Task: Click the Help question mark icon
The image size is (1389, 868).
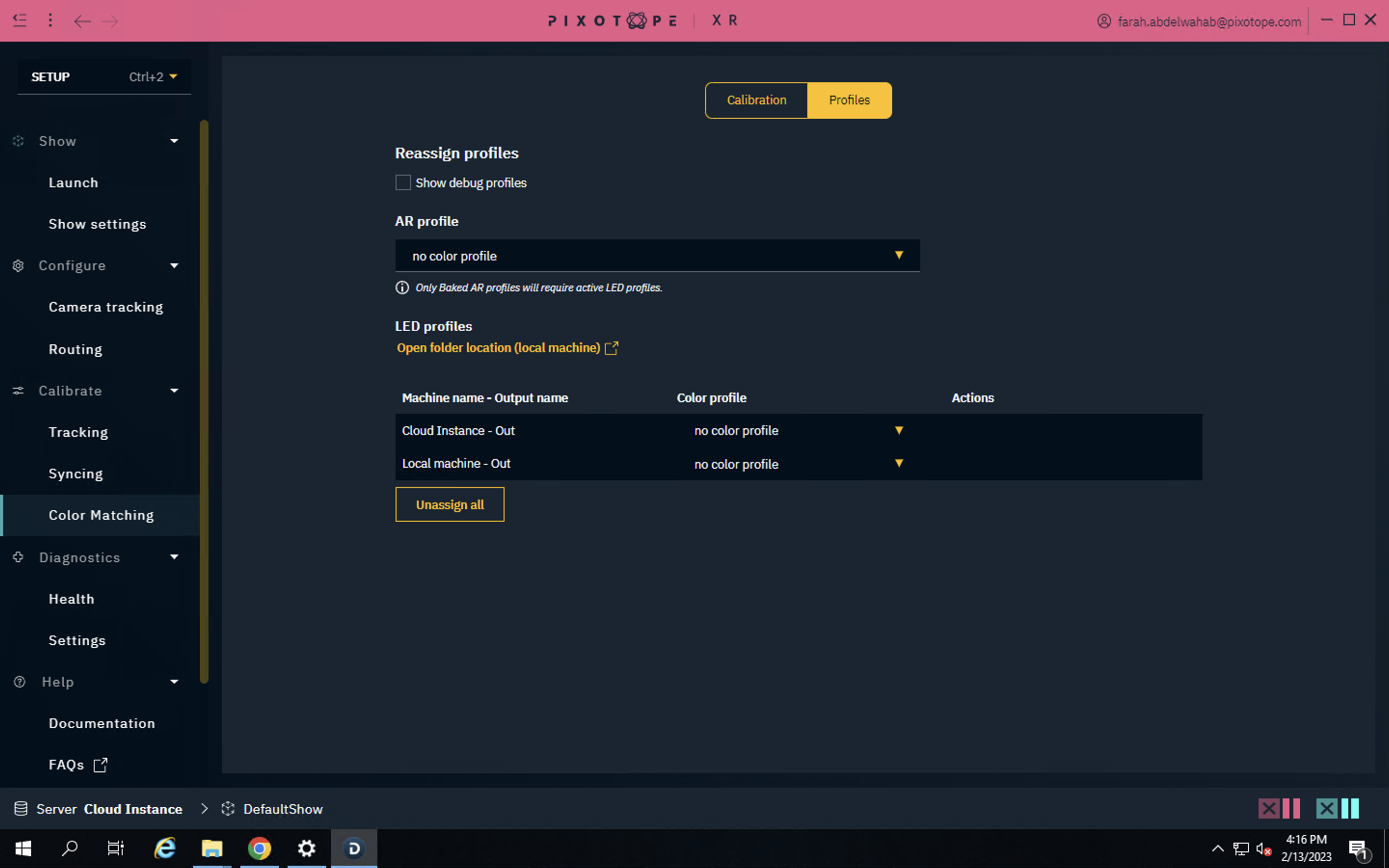Action: [x=19, y=681]
